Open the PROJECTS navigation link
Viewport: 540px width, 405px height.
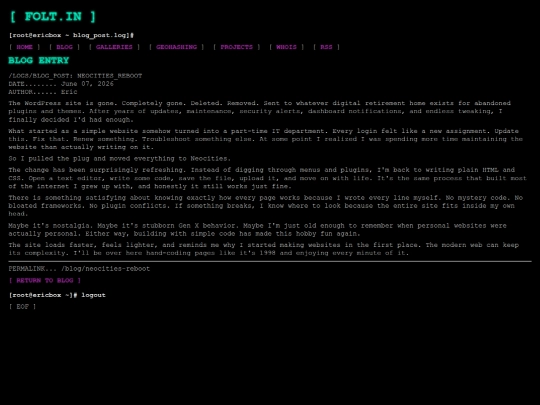pos(237,47)
